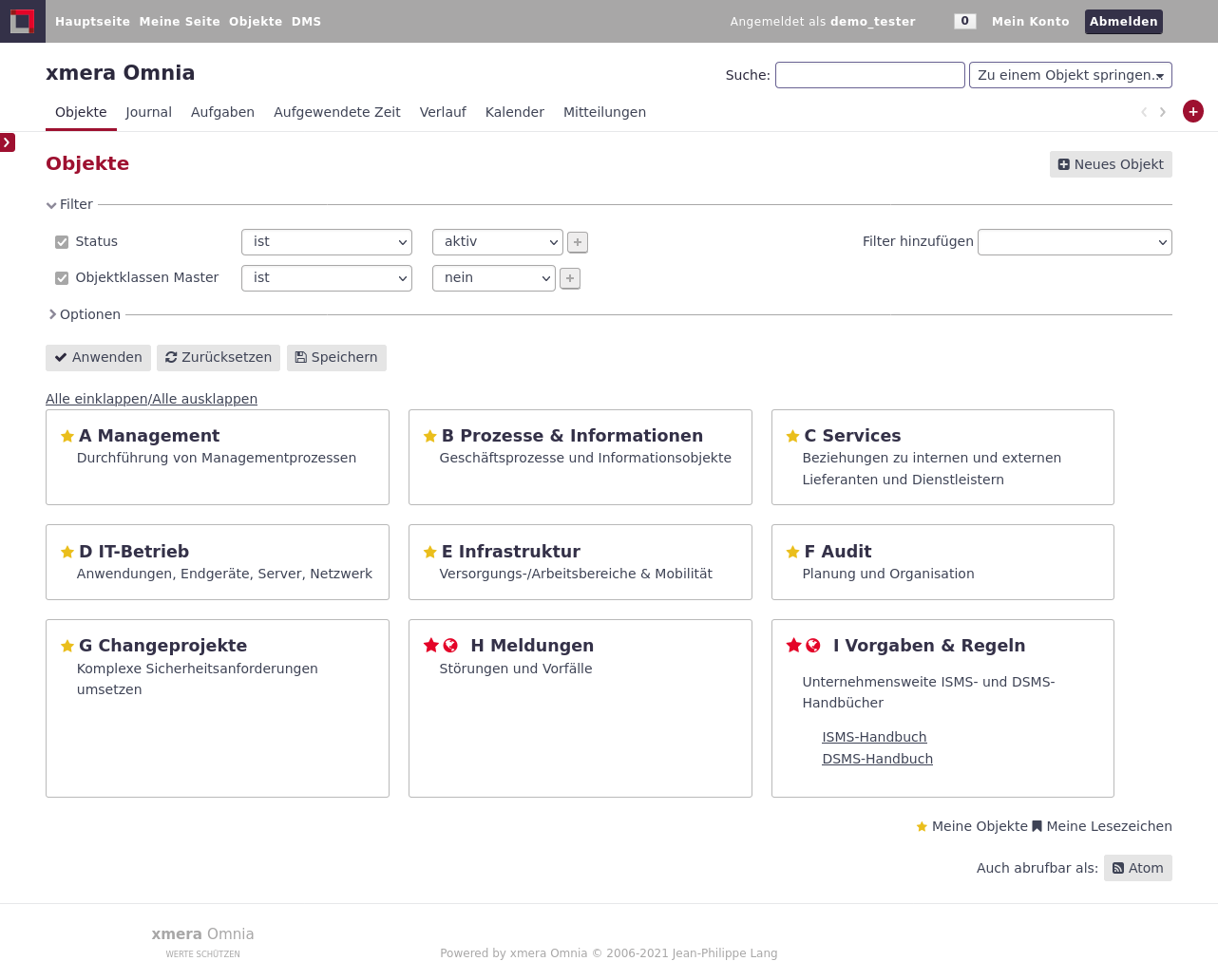
Task: Click the Speichern button
Action: (x=336, y=358)
